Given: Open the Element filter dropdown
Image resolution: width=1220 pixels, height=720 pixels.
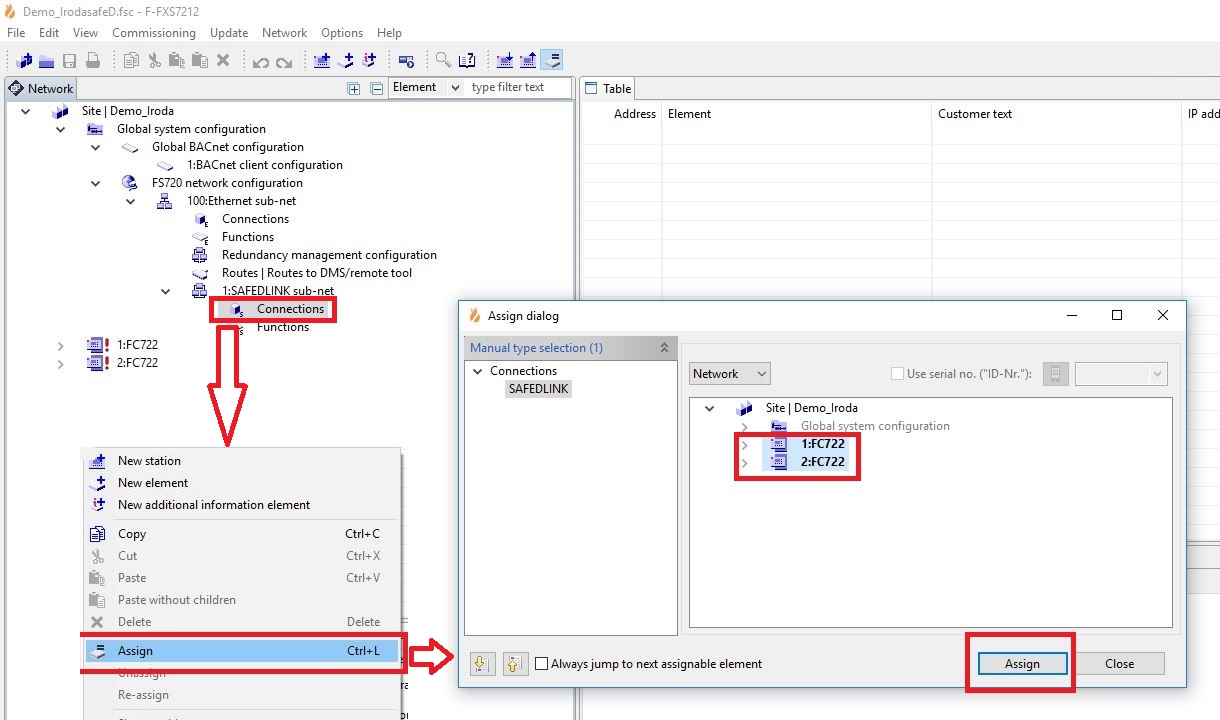Looking at the screenshot, I should 426,88.
